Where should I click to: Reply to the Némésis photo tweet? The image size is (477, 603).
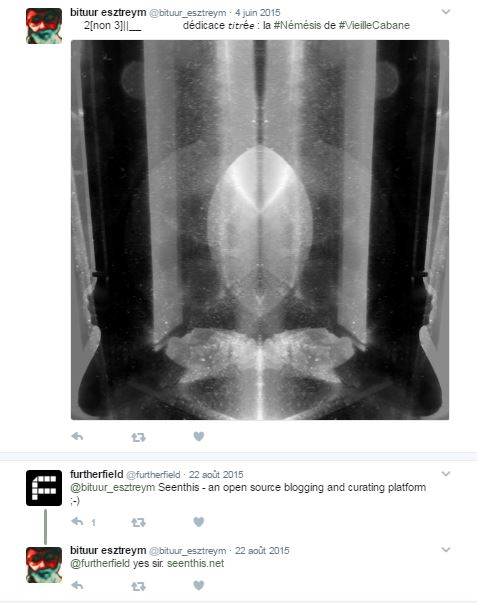[77, 436]
